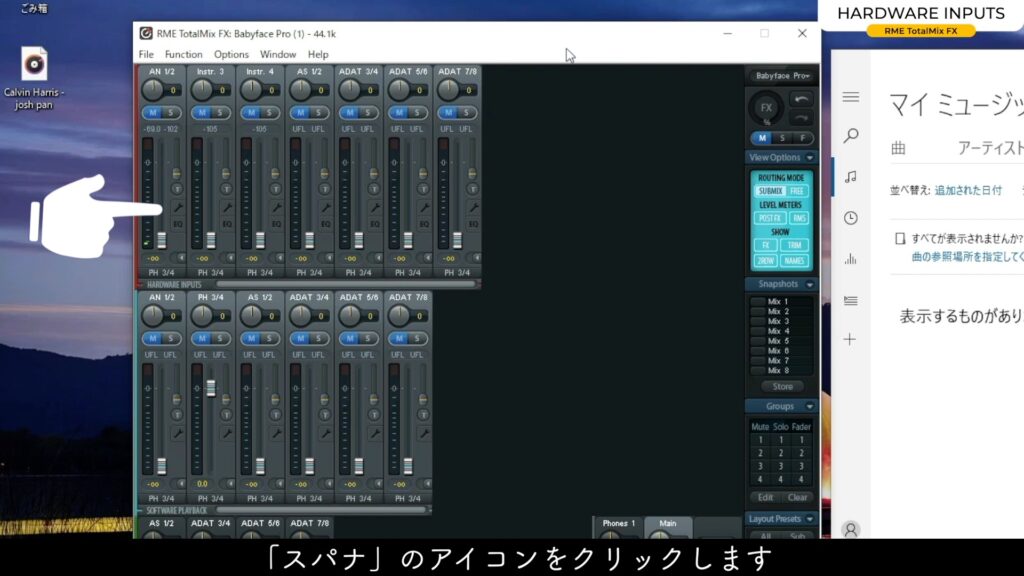Screen dimensions: 1024x576
Task: Open hamburger menu in music app
Action: (850, 97)
